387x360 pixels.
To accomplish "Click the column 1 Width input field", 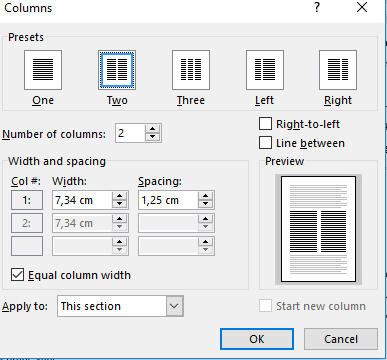I will coord(82,200).
